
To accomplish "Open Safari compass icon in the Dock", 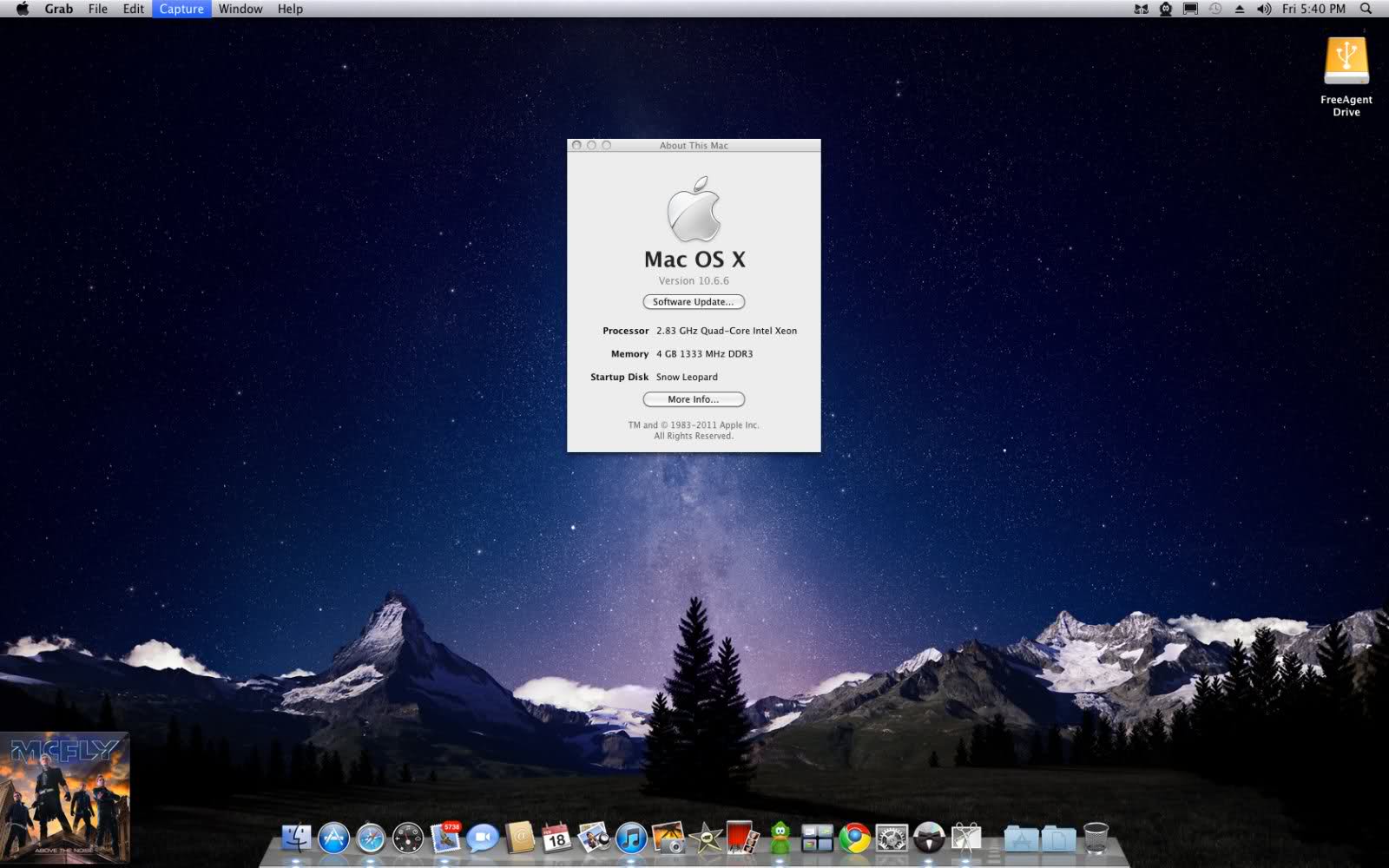I will click(x=371, y=838).
